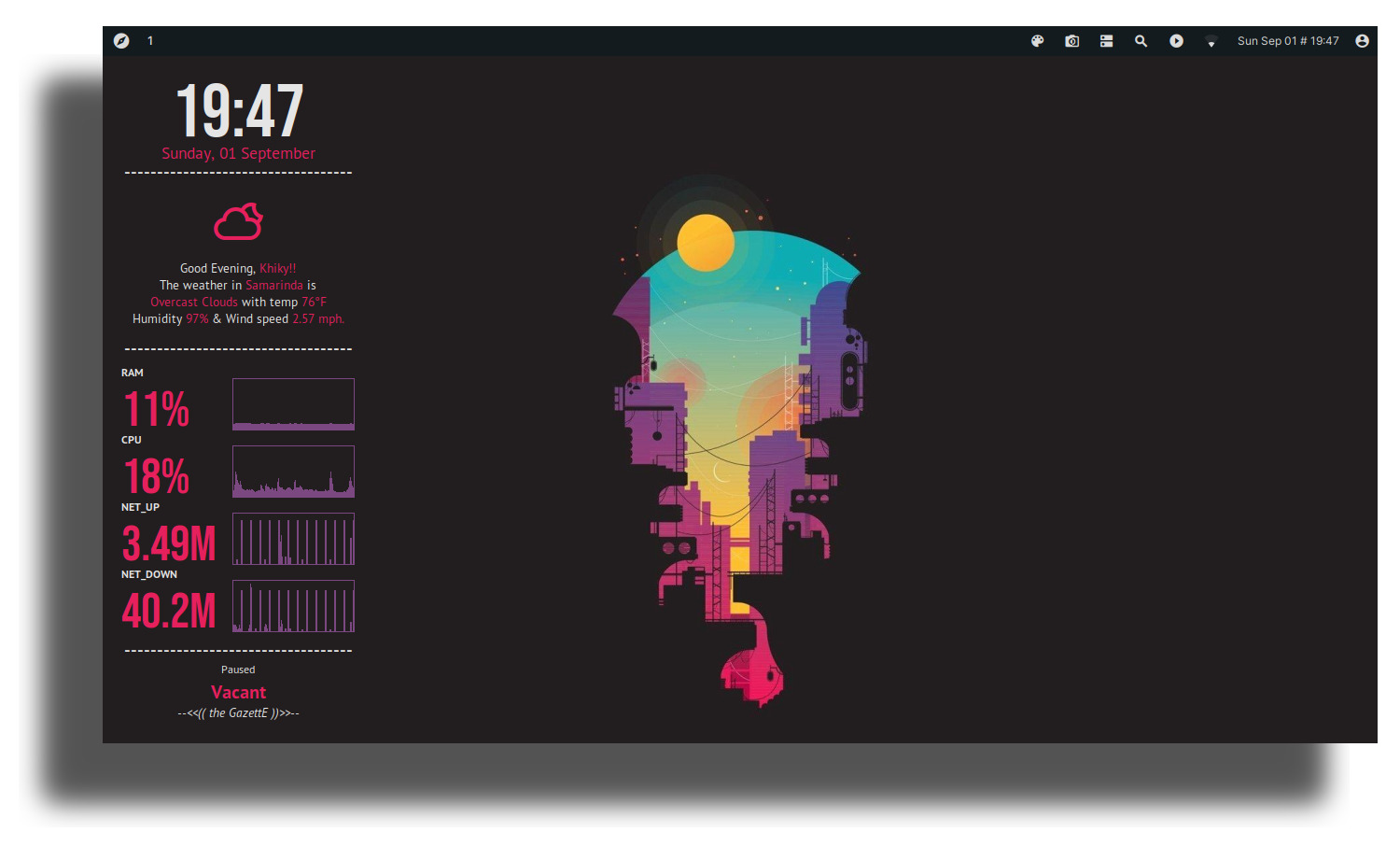This screenshot has width=1400, height=846.
Task: Click the magnifier search icon in panel
Action: click(x=1141, y=41)
